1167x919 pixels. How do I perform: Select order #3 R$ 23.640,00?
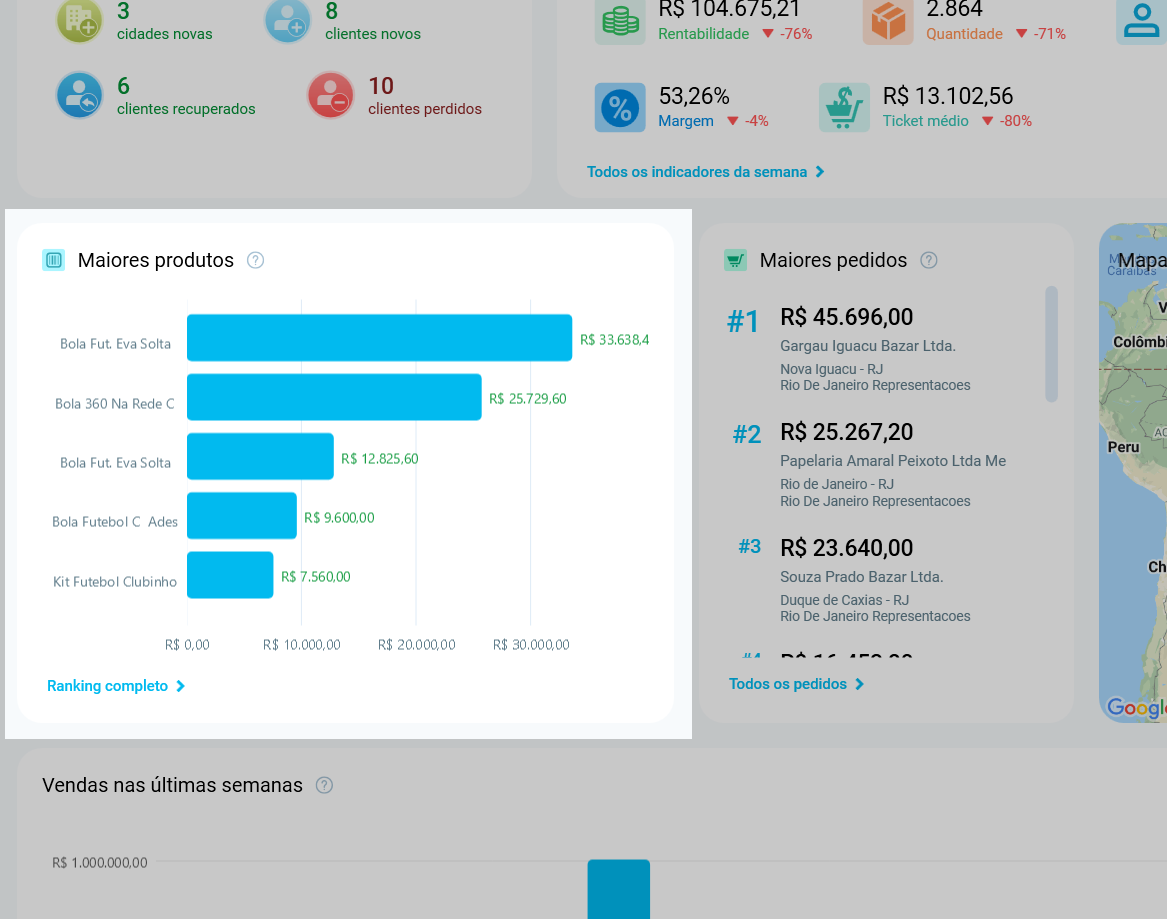click(x=846, y=548)
